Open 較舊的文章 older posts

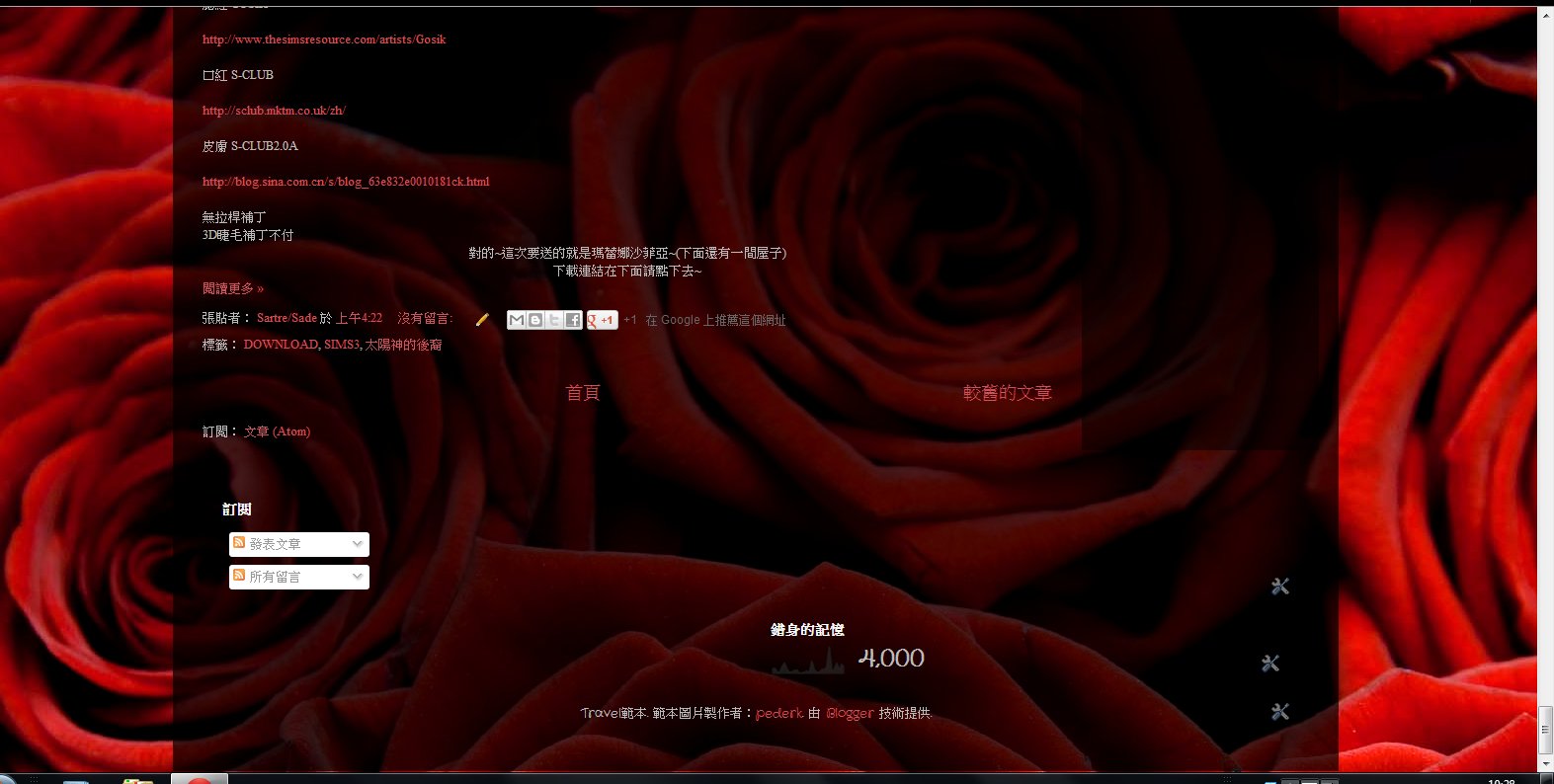[1008, 393]
